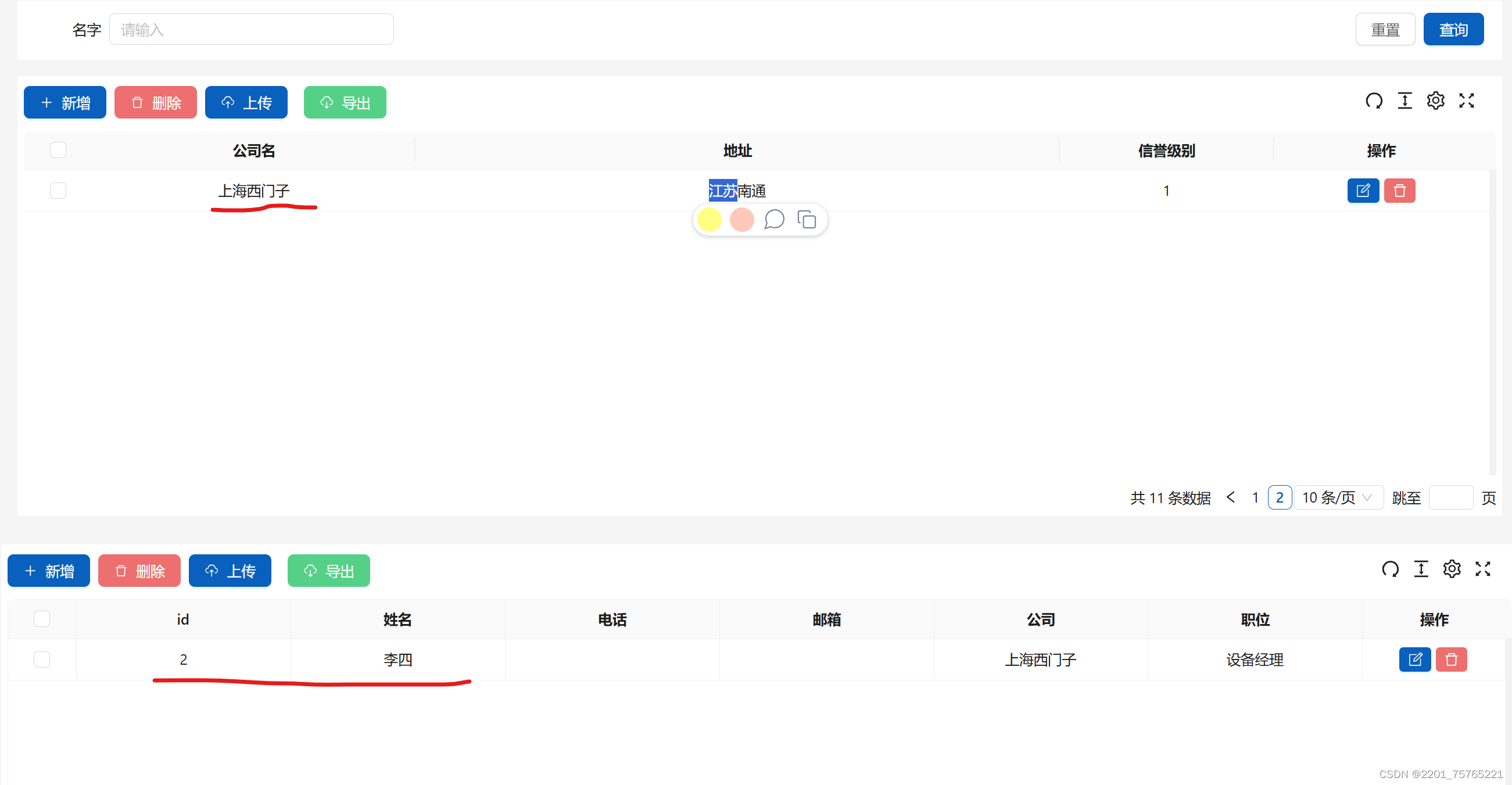Select page 2 in pagination
Screen dimensions: 1512x785
tap(1279, 497)
